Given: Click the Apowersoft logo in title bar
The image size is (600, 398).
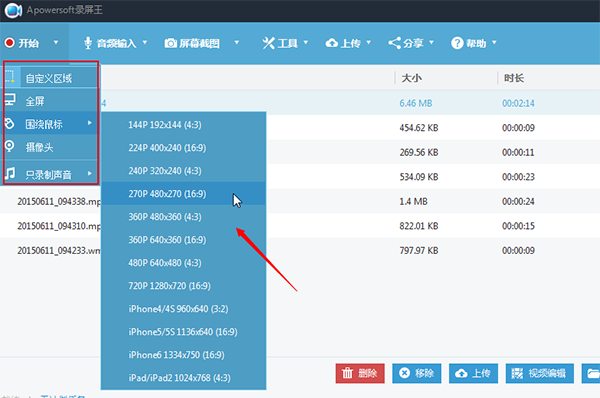Looking at the screenshot, I should point(13,10).
